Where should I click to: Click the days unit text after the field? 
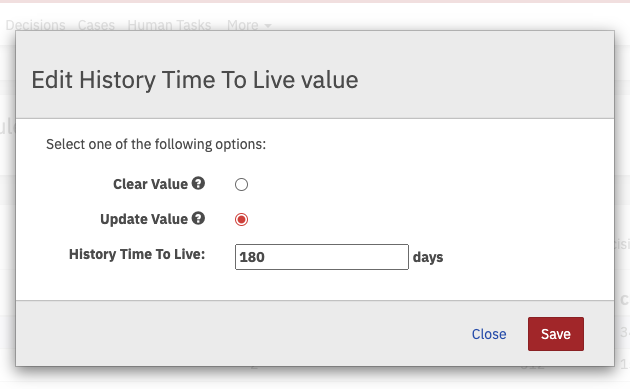pos(428,257)
